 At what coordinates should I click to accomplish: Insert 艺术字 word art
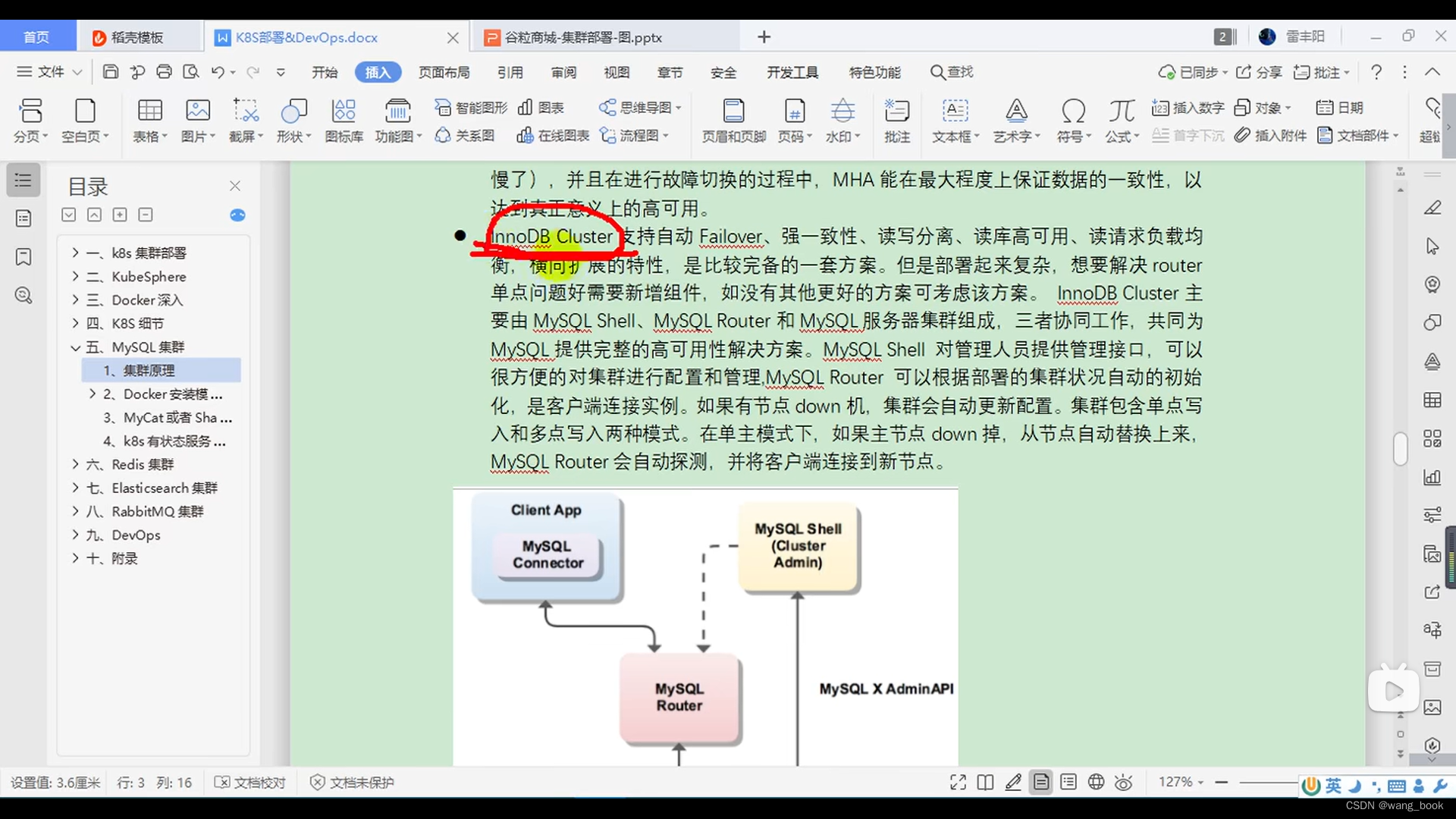pos(1016,121)
